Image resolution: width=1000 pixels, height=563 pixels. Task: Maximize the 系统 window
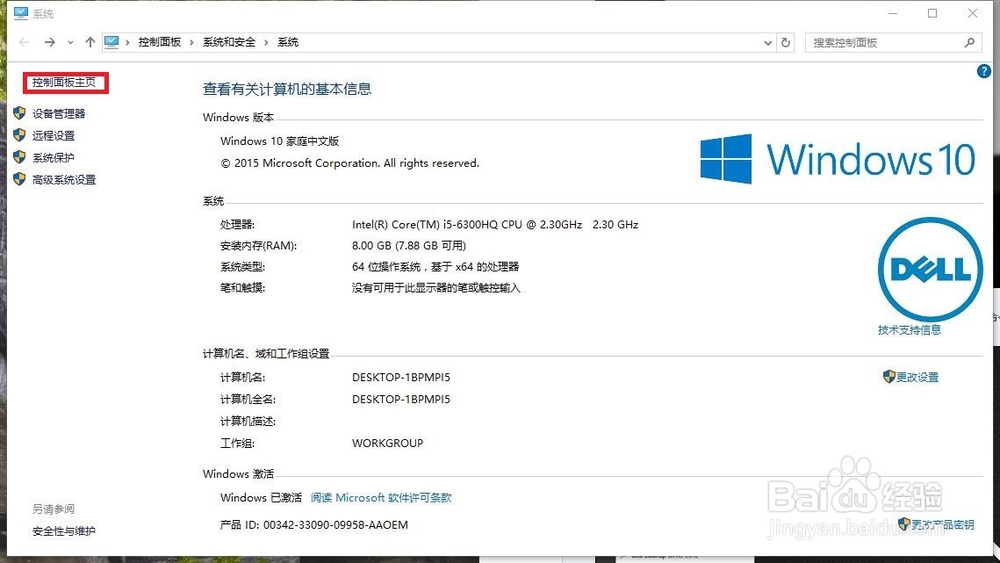[x=932, y=13]
